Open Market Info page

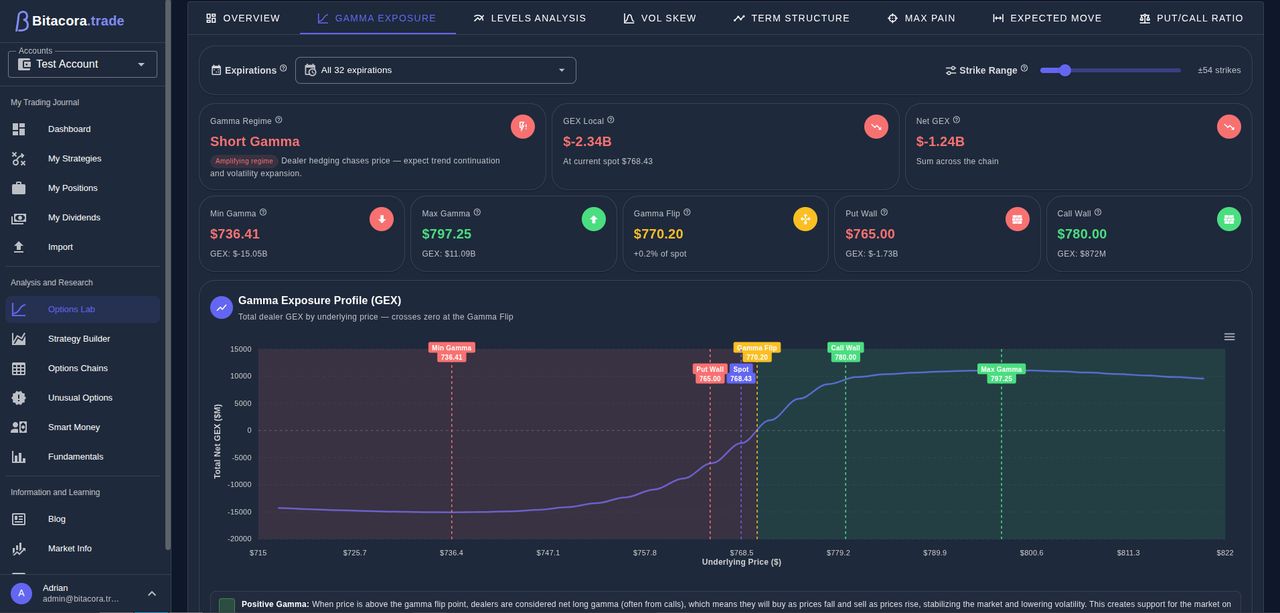[x=82, y=548]
